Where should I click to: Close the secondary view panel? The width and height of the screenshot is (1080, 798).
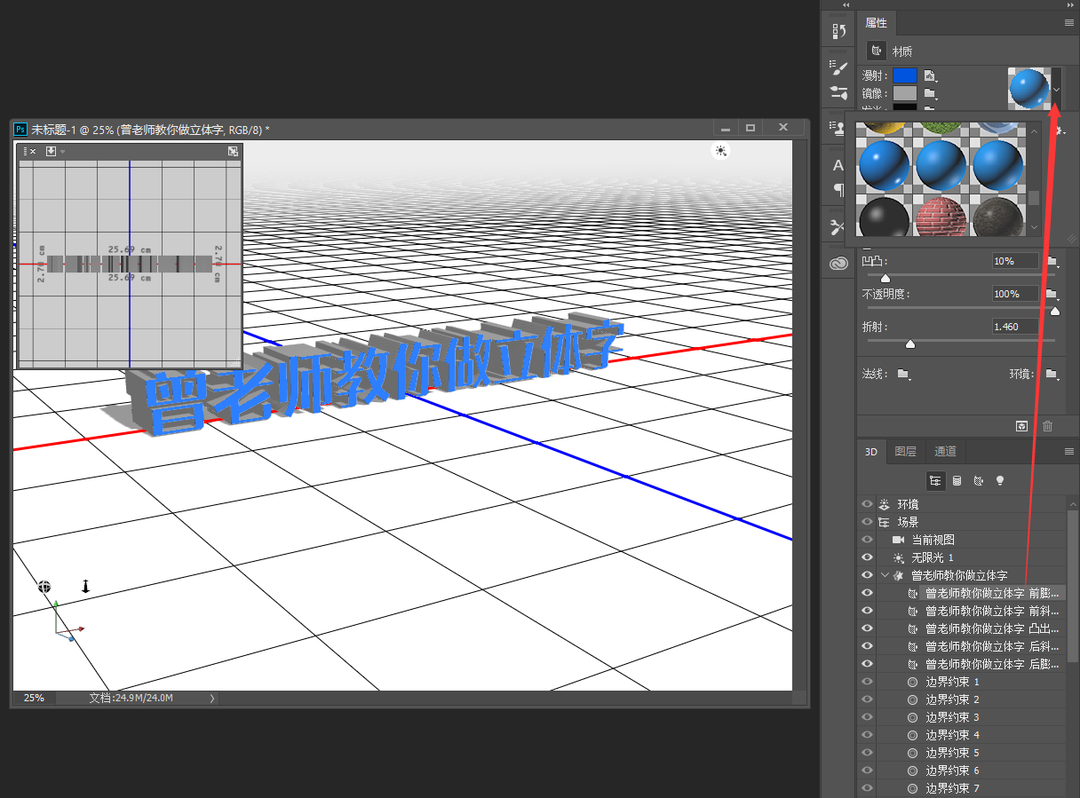pos(32,151)
